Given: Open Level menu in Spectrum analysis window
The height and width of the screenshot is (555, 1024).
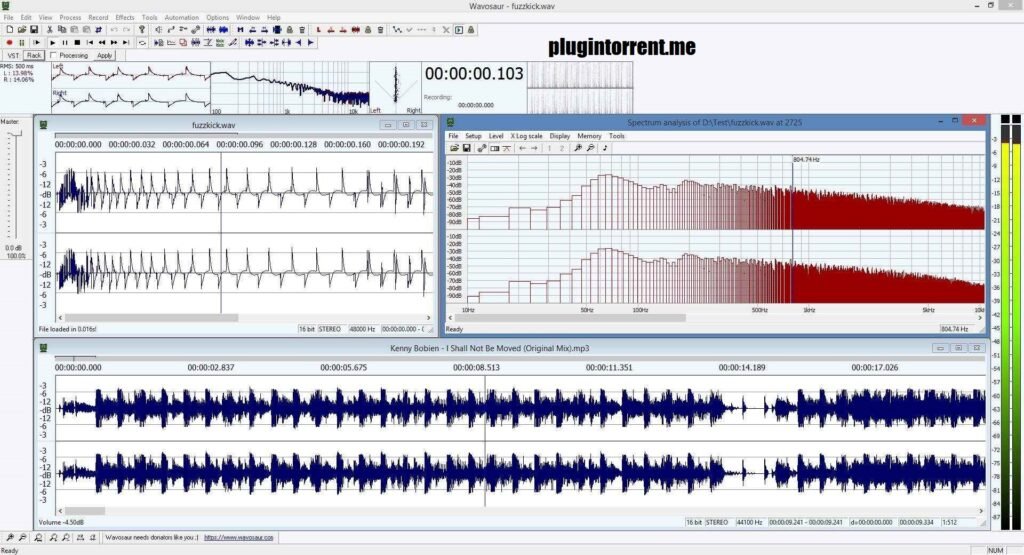Looking at the screenshot, I should [x=496, y=136].
